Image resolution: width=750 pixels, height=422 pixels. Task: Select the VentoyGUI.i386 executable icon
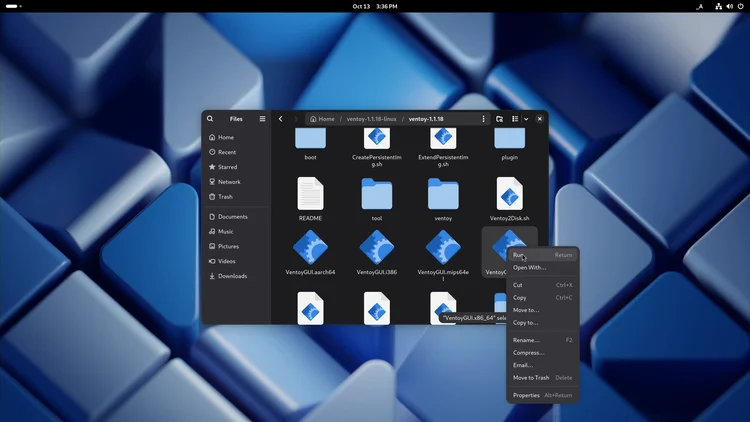pyautogui.click(x=377, y=247)
